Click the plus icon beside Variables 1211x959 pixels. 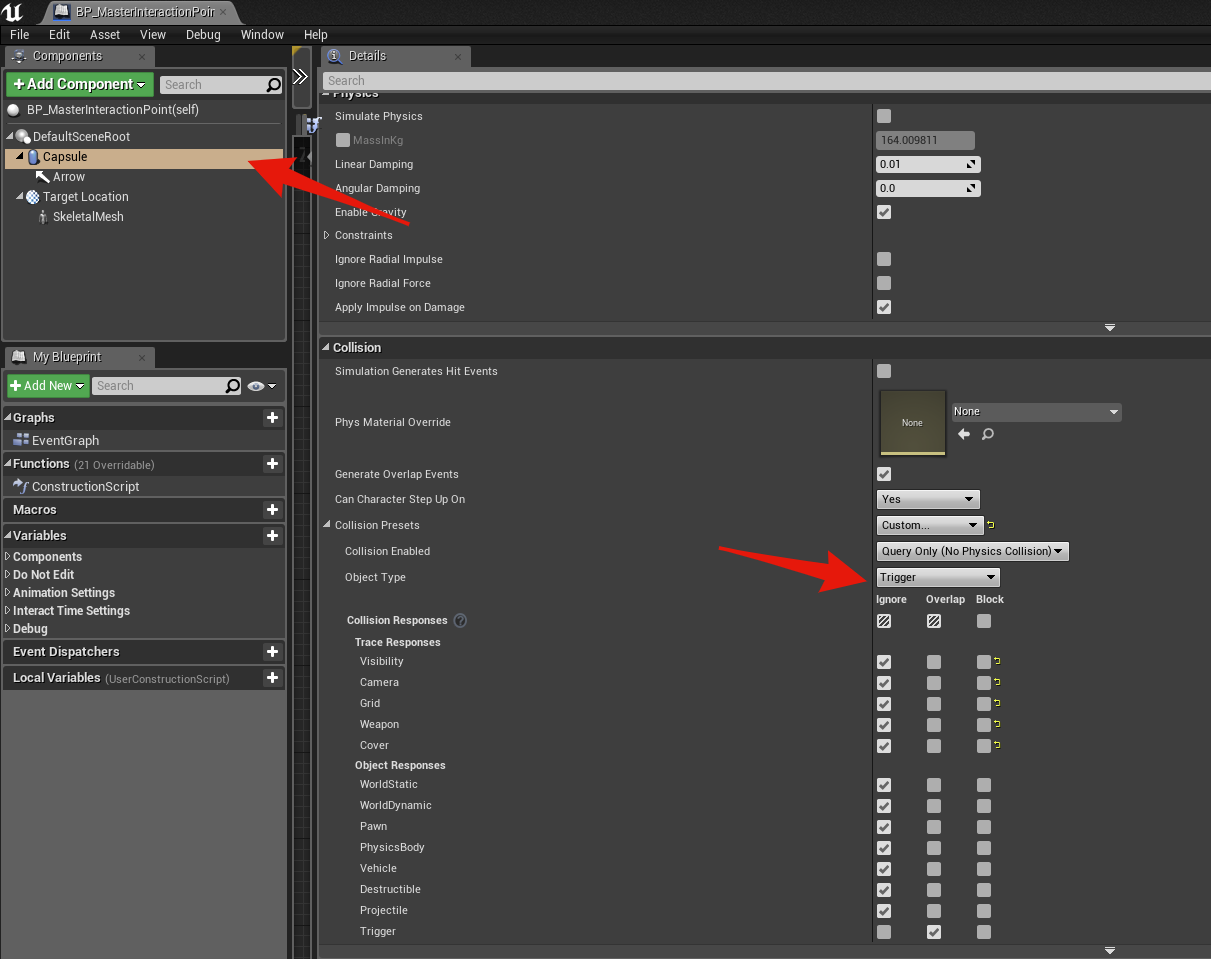click(x=272, y=536)
